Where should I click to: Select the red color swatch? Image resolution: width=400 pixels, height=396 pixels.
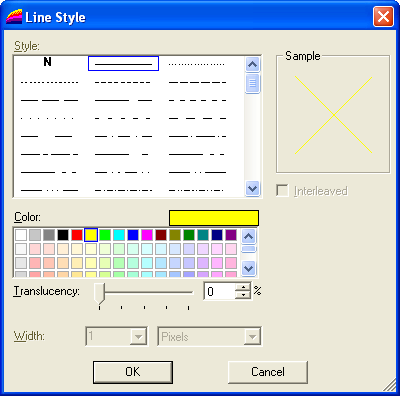click(x=77, y=235)
